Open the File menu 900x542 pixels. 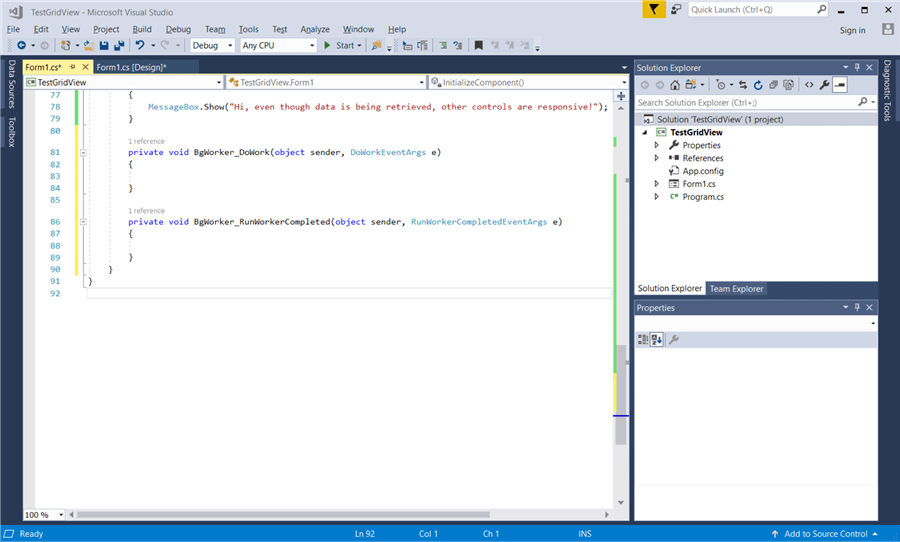(x=13, y=29)
